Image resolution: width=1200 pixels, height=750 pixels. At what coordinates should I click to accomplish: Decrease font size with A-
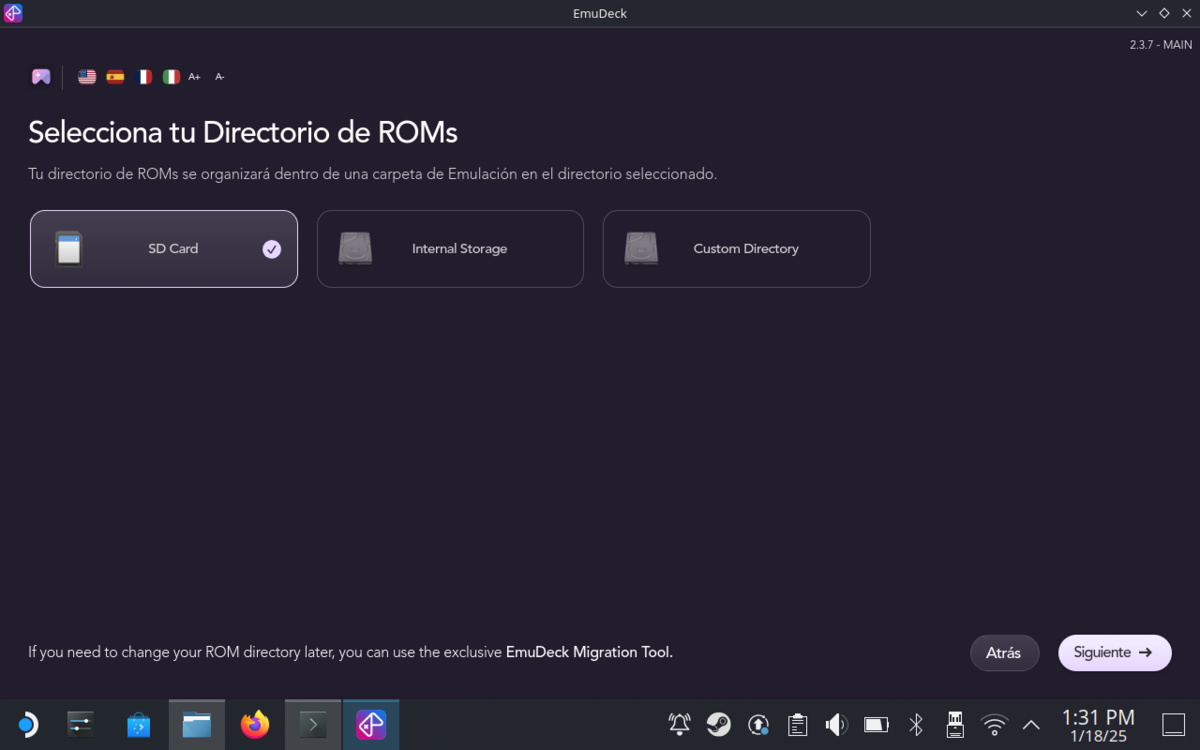coord(220,77)
